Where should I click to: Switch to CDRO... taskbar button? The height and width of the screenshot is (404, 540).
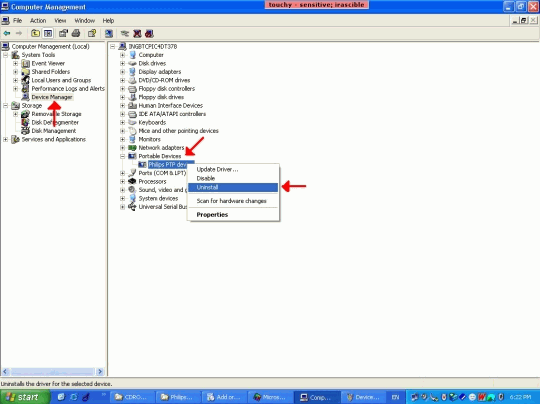coord(131,397)
